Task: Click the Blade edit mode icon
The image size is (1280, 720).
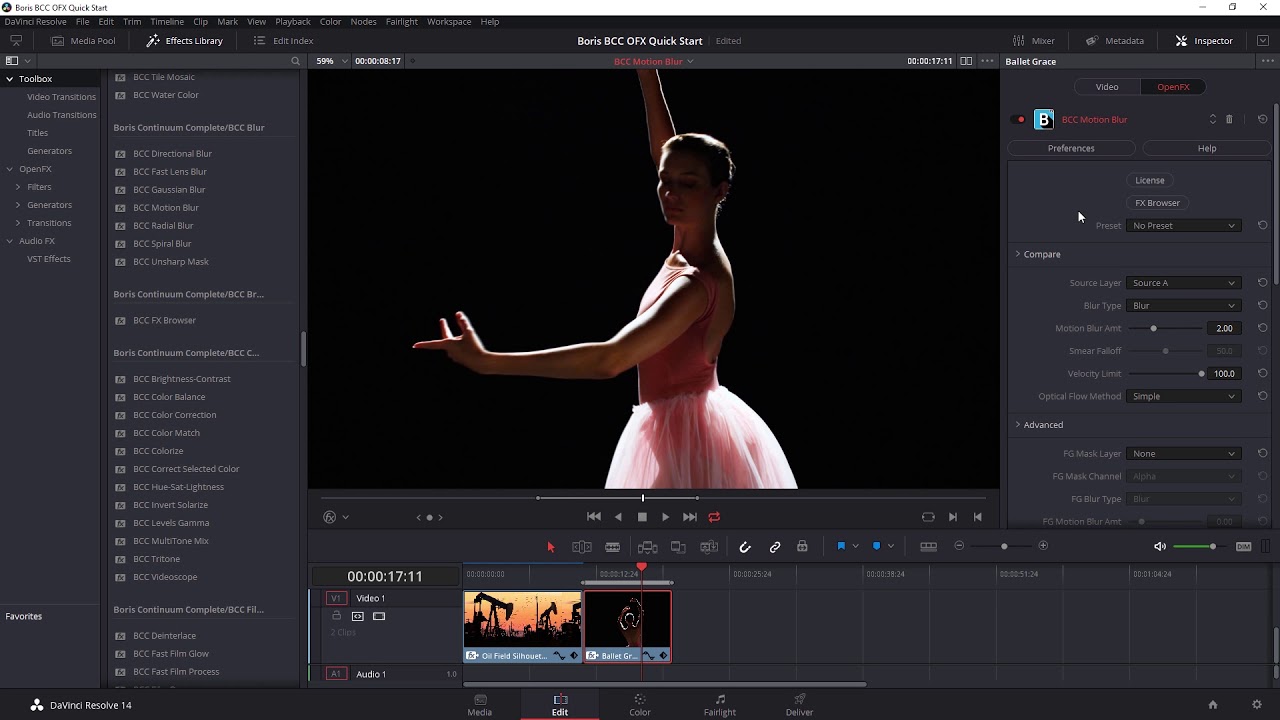Action: click(x=612, y=547)
